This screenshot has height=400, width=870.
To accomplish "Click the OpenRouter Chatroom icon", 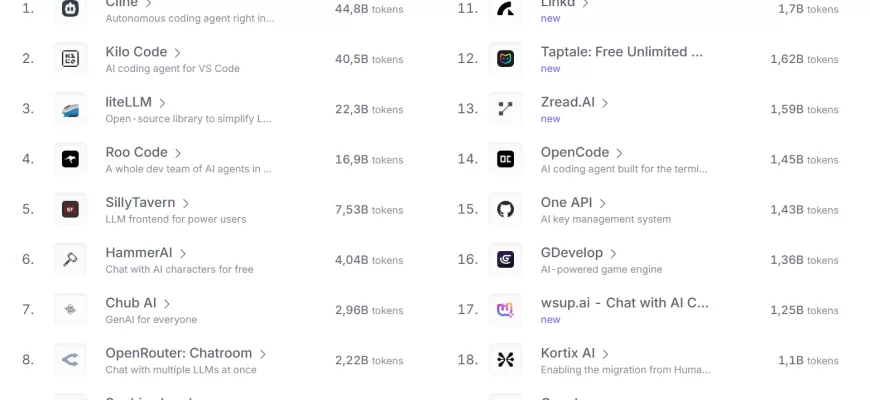I will pyautogui.click(x=70, y=360).
